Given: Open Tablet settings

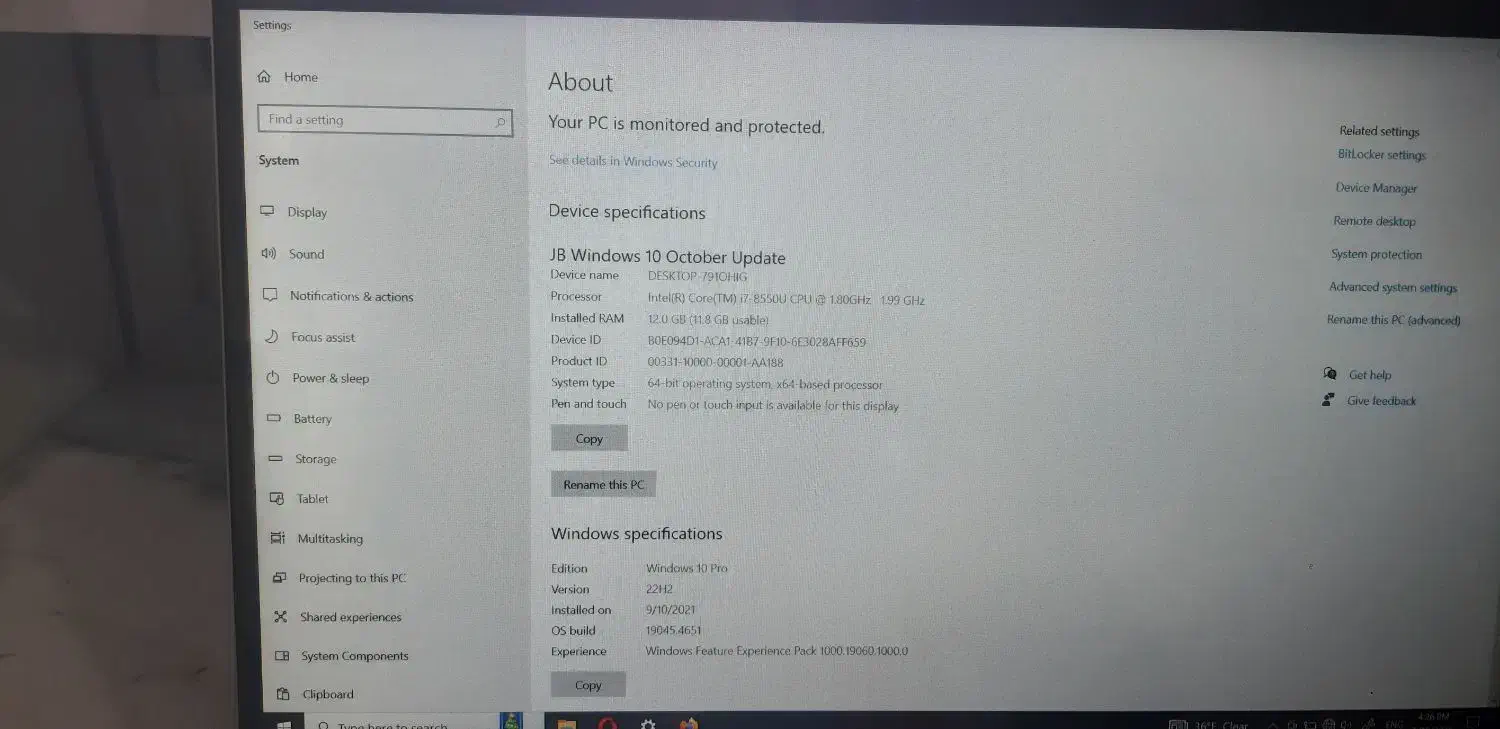Looking at the screenshot, I should tap(300, 499).
